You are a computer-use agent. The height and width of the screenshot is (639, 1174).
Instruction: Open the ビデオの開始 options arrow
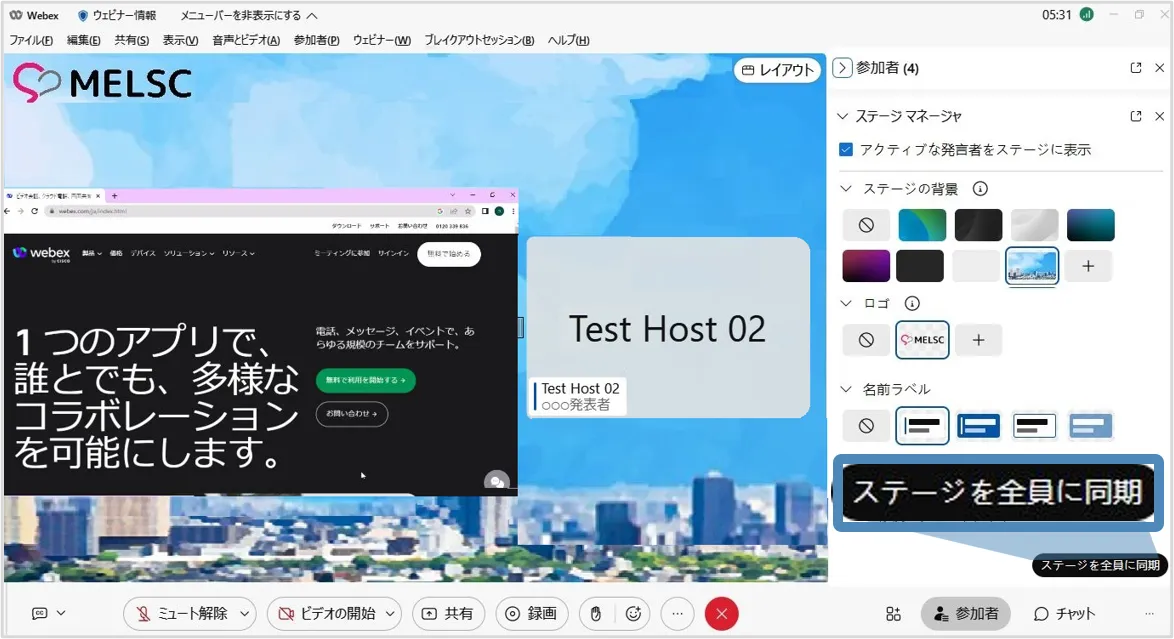[391, 613]
